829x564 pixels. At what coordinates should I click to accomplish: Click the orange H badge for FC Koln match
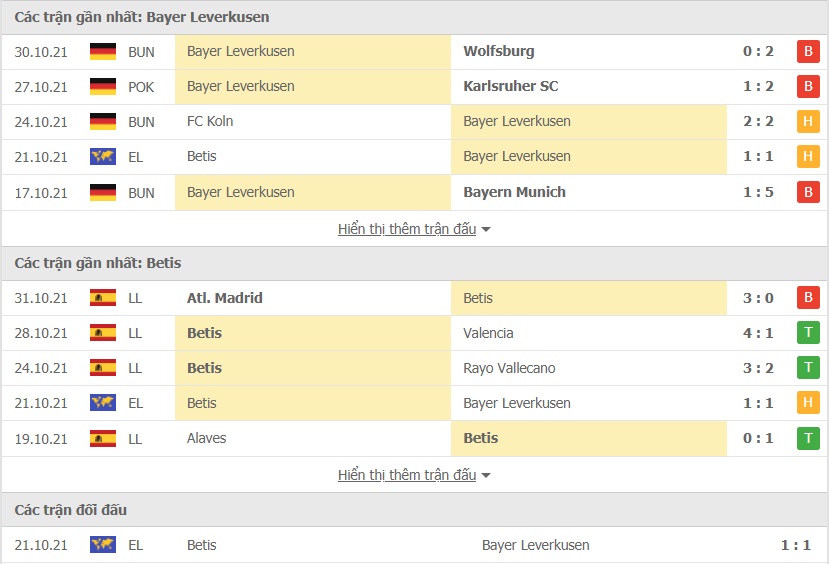pos(808,122)
